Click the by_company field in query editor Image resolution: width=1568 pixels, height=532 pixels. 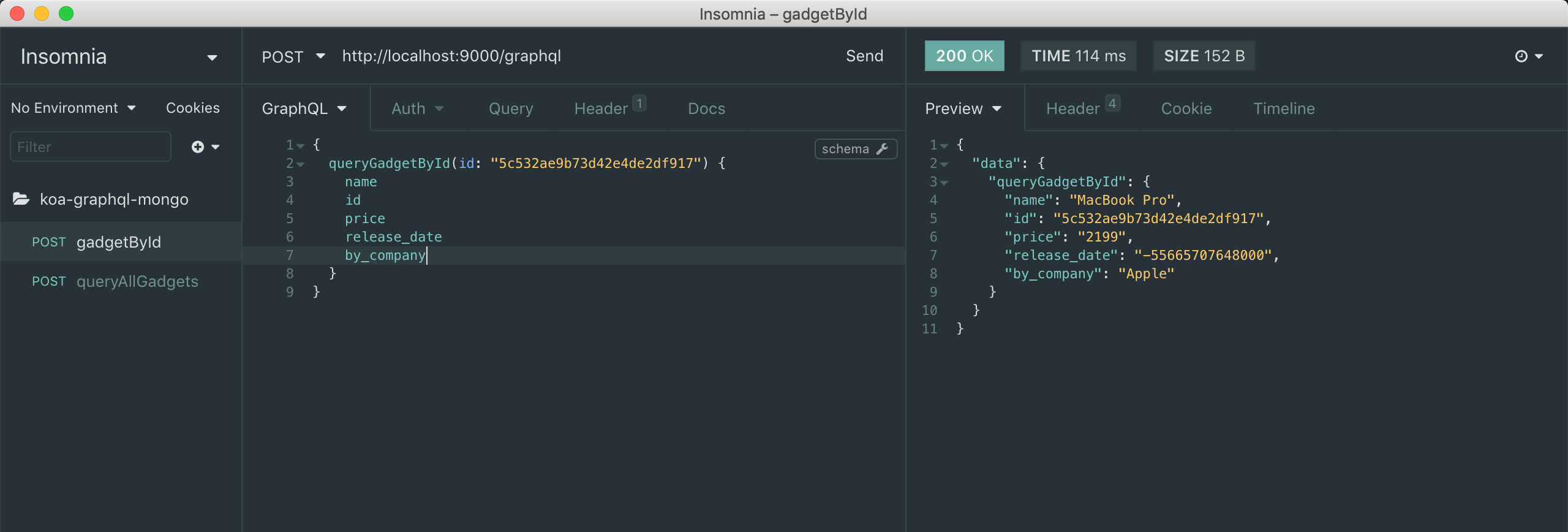pos(385,256)
